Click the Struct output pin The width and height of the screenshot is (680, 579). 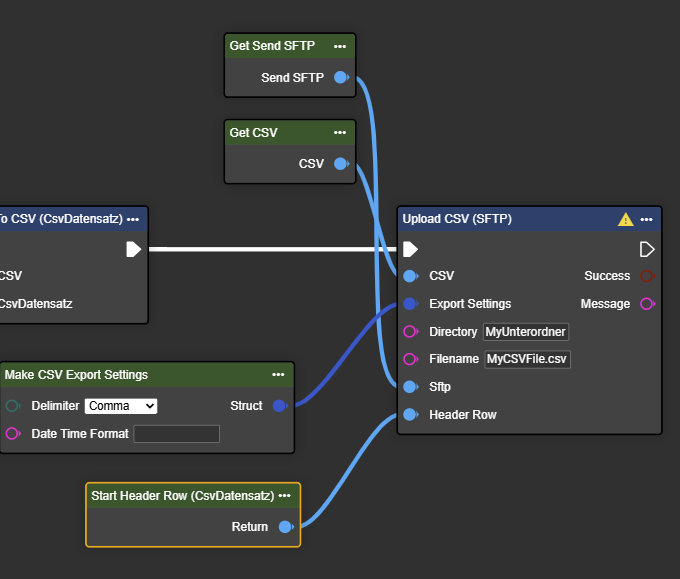pos(280,406)
